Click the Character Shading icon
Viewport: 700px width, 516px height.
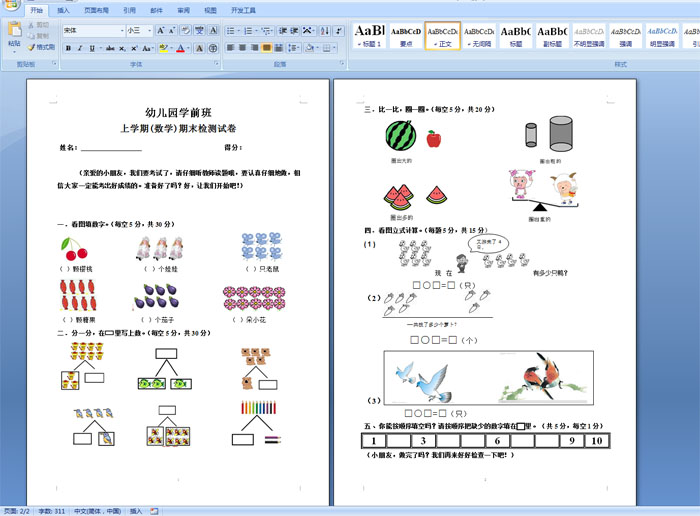(x=200, y=48)
